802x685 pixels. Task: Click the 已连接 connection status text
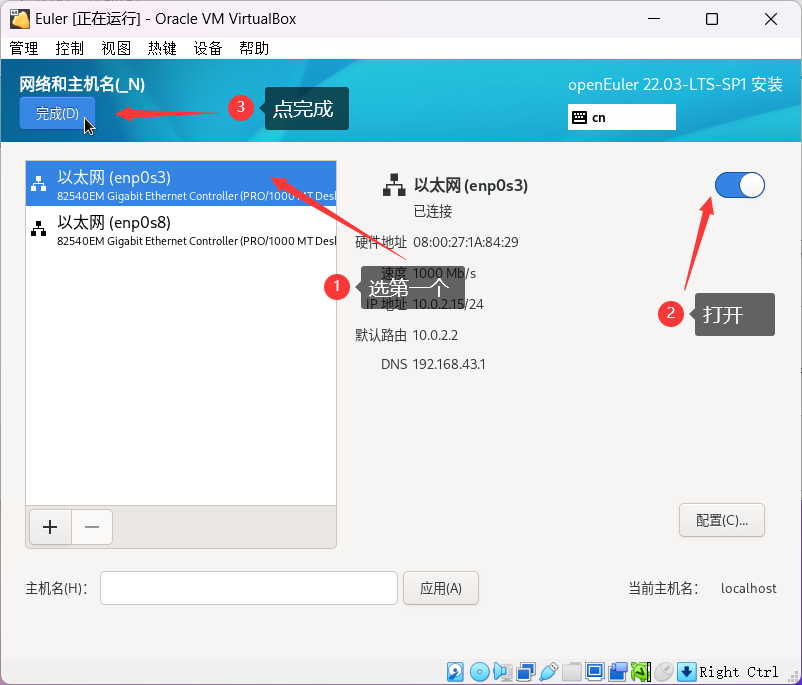click(433, 211)
